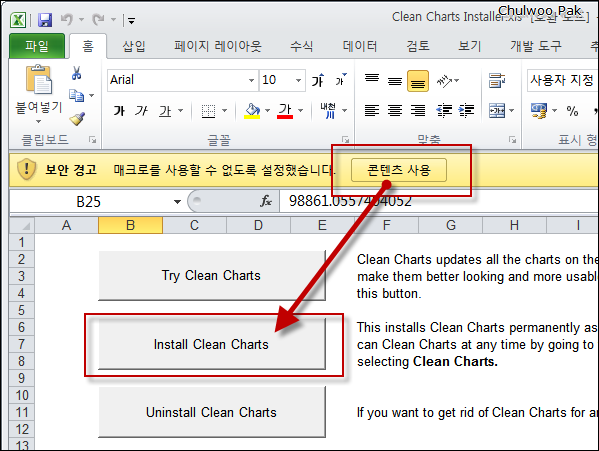Decrease font size with the small 가 icon
This screenshot has width=599, height=451.
pyautogui.click(x=340, y=80)
